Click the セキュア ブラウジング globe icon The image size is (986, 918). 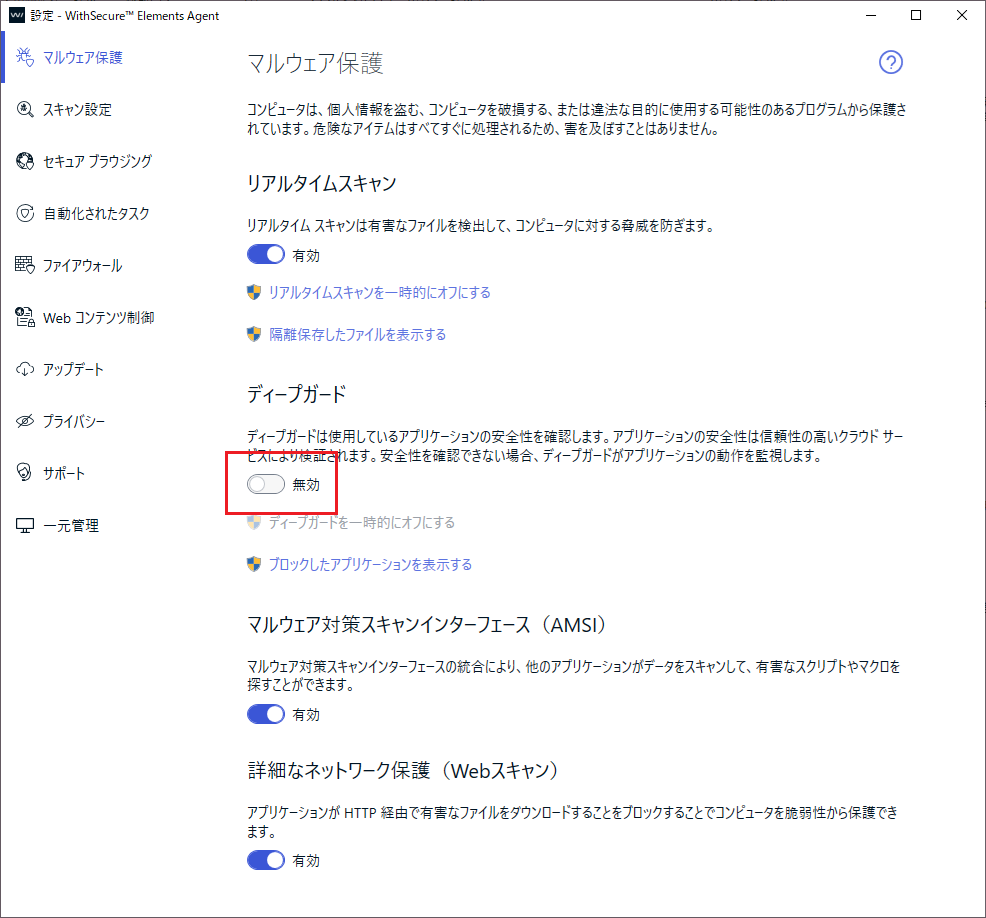(x=25, y=161)
